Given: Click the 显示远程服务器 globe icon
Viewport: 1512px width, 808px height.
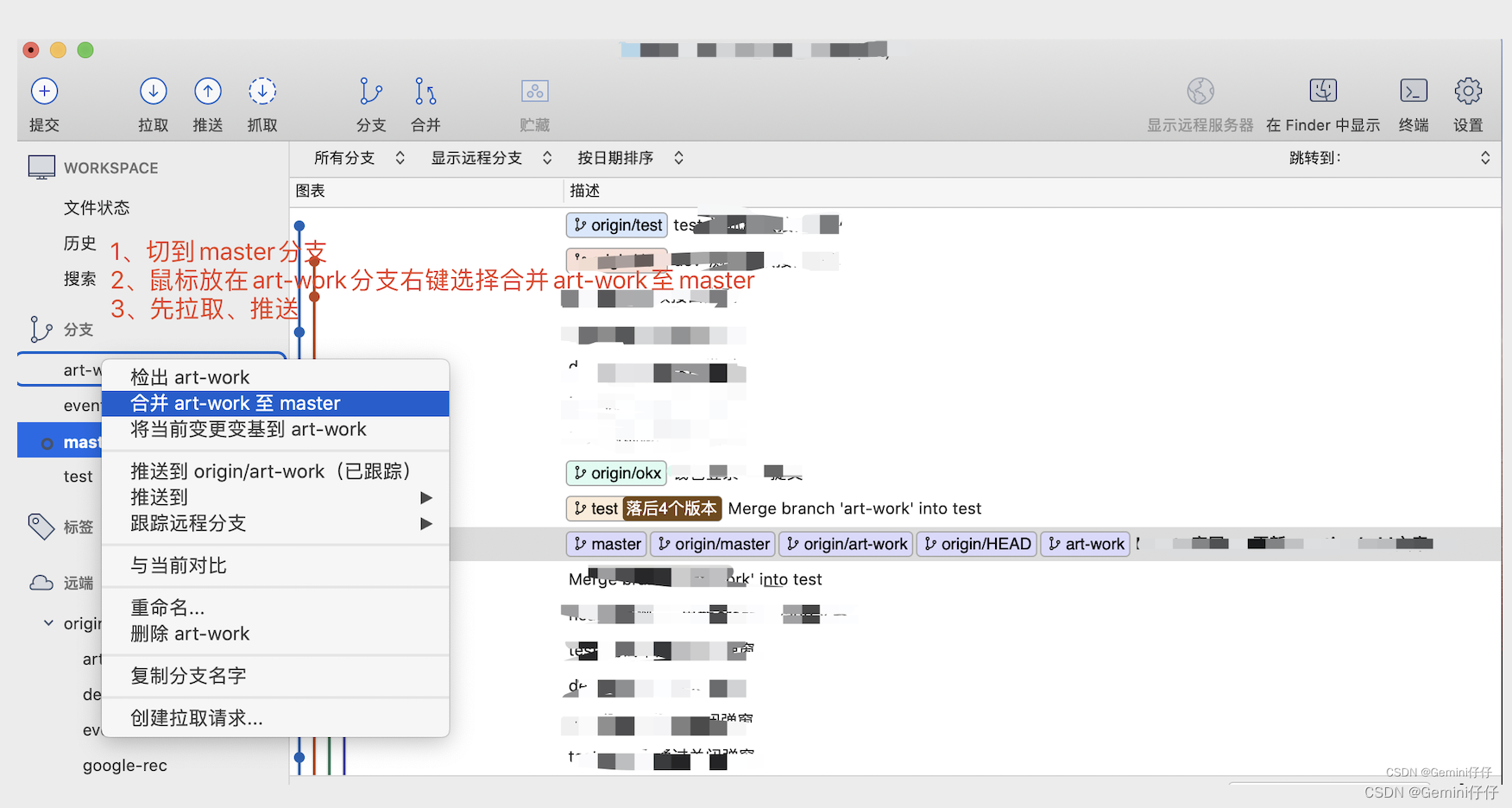Looking at the screenshot, I should [x=1200, y=91].
